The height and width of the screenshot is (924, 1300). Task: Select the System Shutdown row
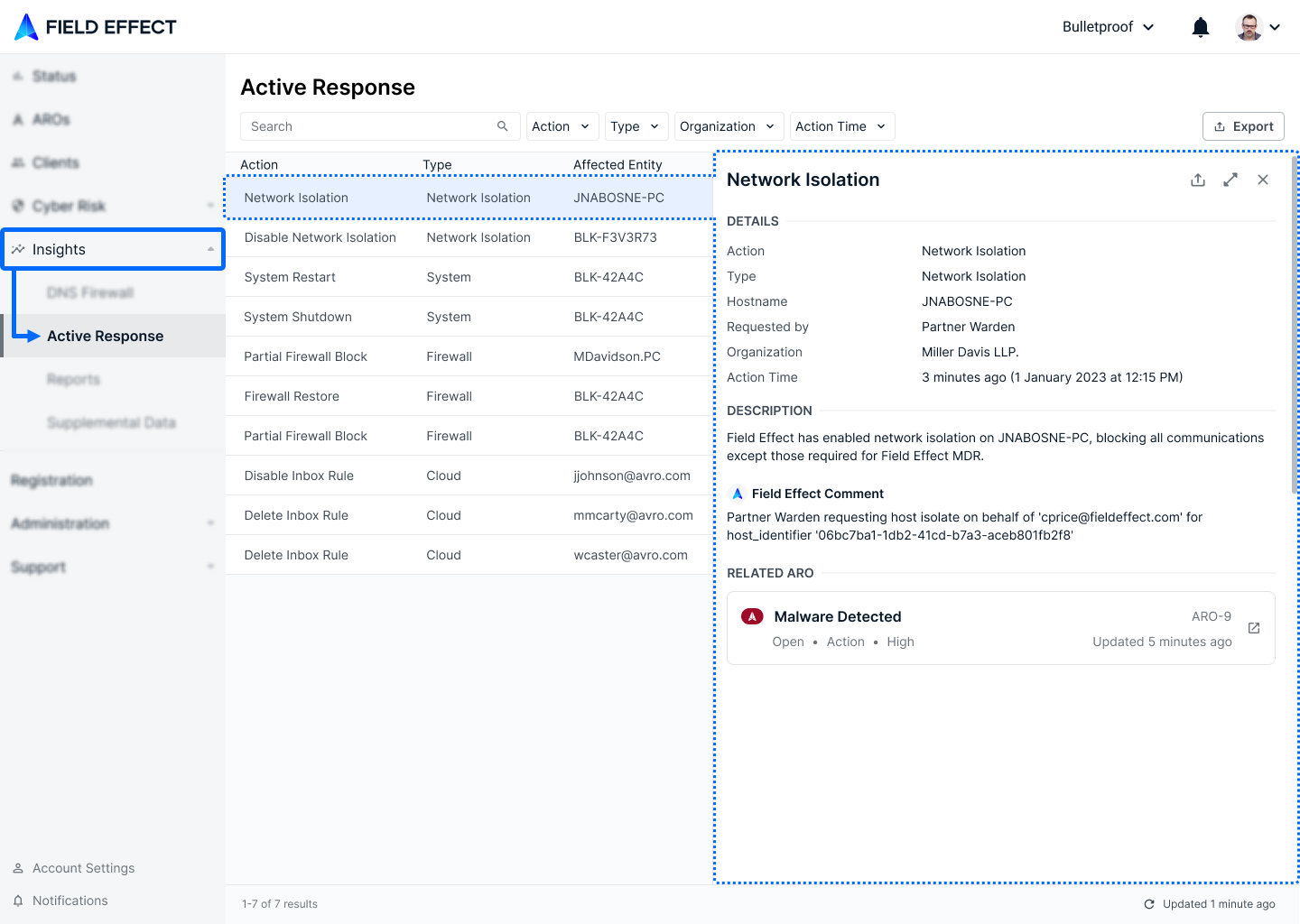[469, 317]
